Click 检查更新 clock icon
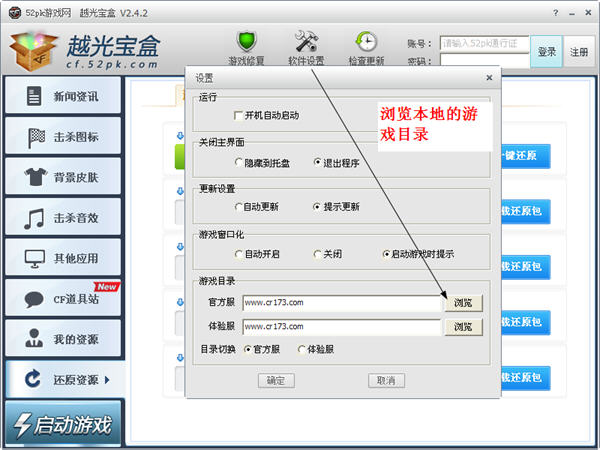This screenshot has height=450, width=600. point(366,41)
